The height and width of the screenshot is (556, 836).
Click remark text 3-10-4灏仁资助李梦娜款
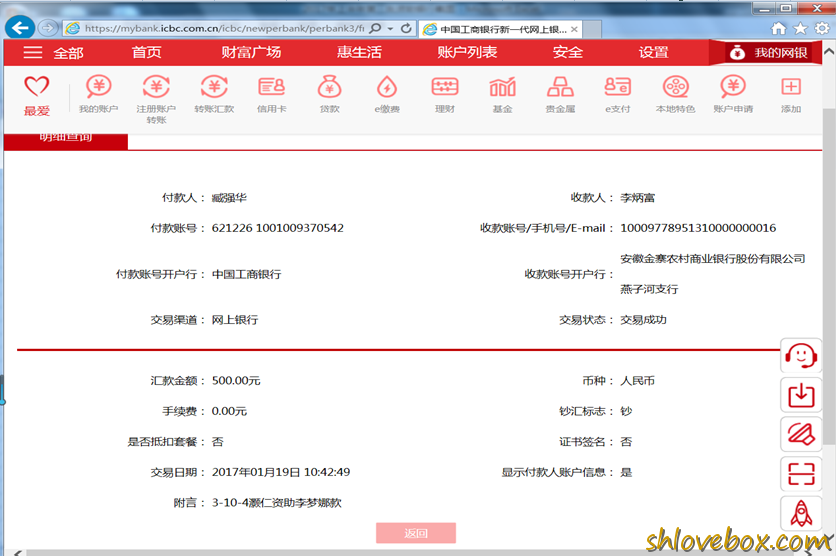click(x=277, y=503)
